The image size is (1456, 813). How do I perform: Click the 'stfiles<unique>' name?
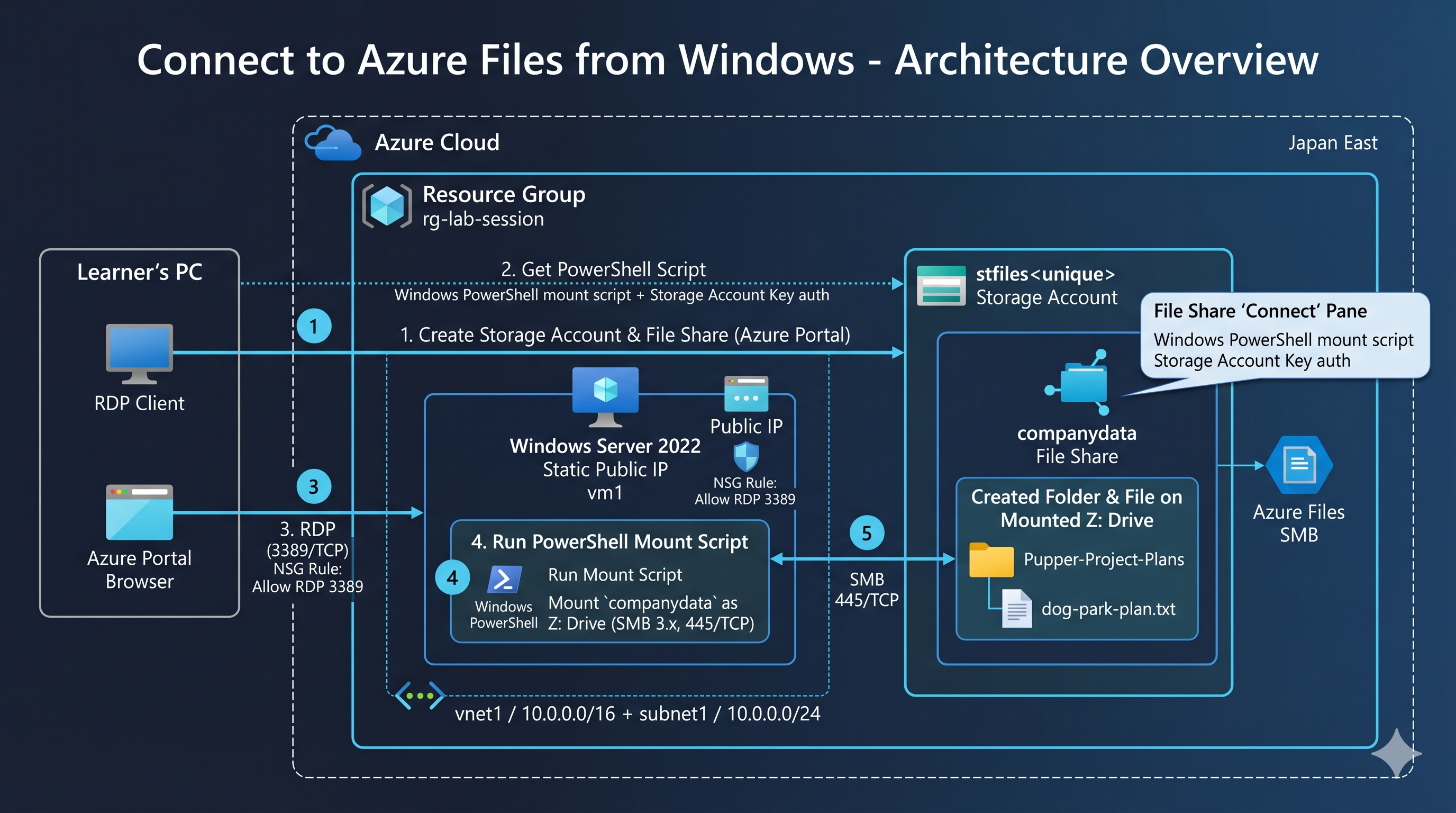pos(1045,274)
